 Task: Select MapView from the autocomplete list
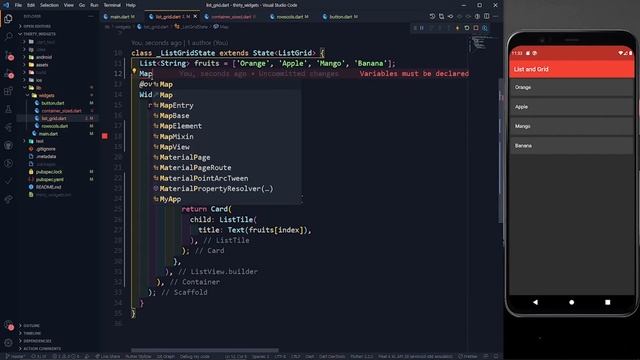pyautogui.click(x=227, y=147)
